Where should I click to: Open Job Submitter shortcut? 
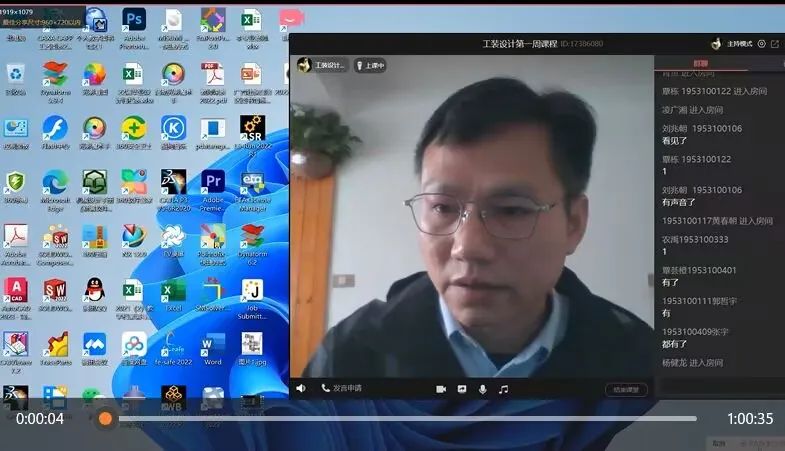(251, 290)
